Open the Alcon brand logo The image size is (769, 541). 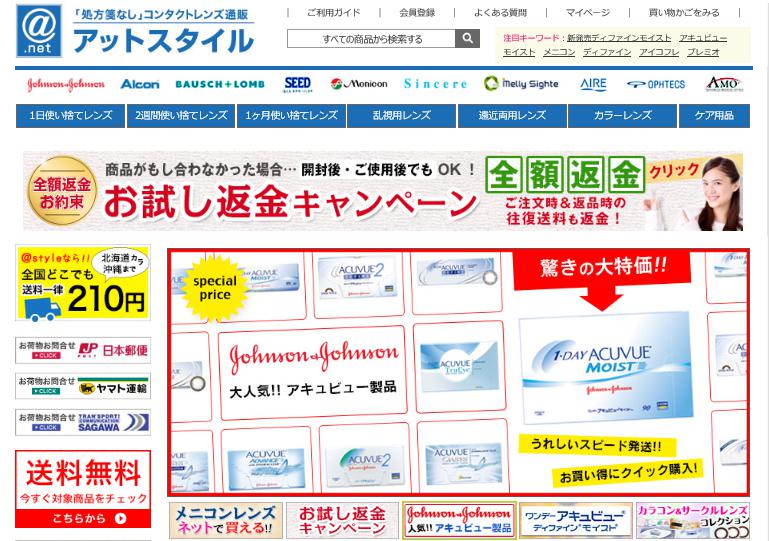(140, 84)
